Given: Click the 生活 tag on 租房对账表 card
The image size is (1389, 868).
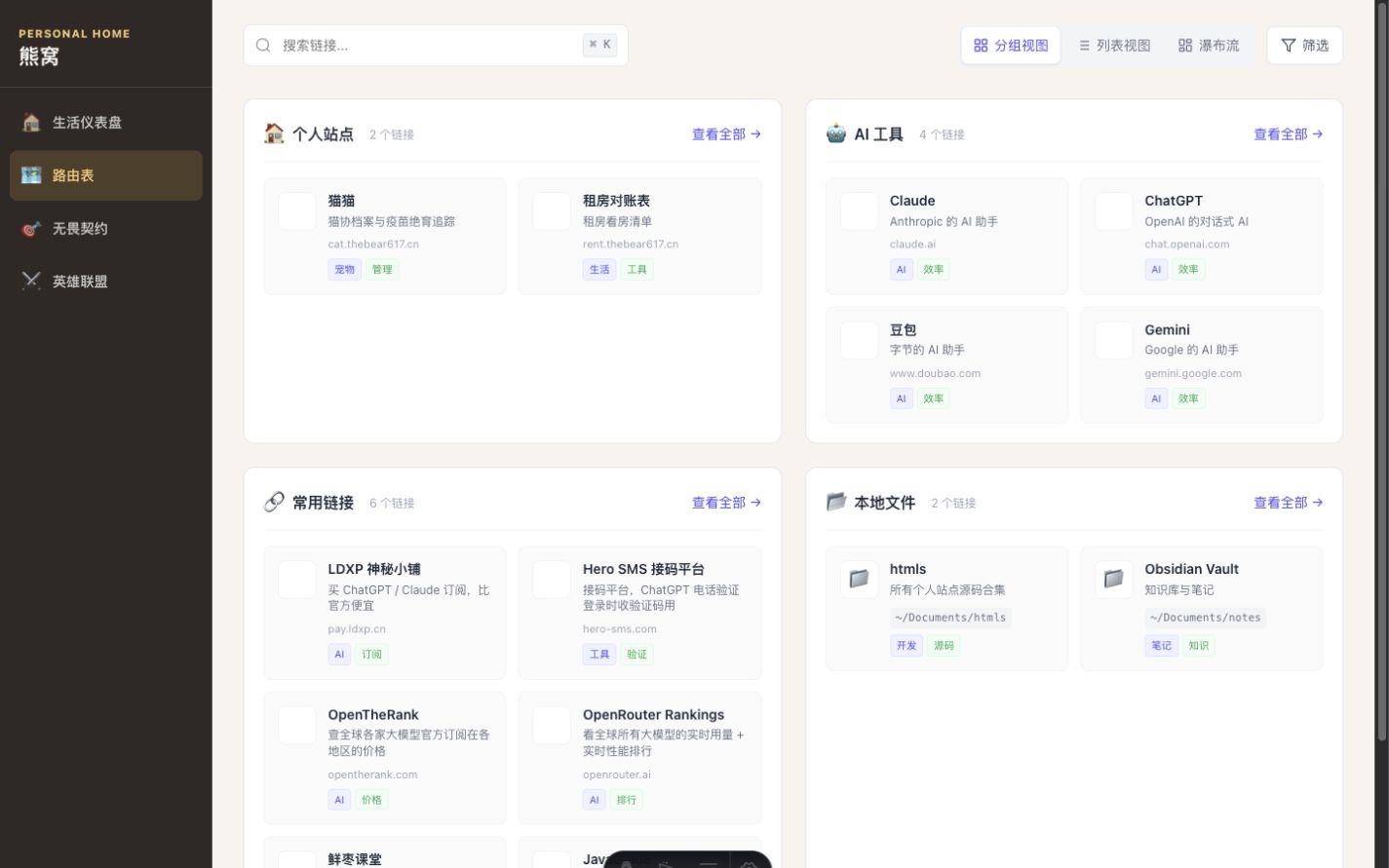Looking at the screenshot, I should (599, 270).
